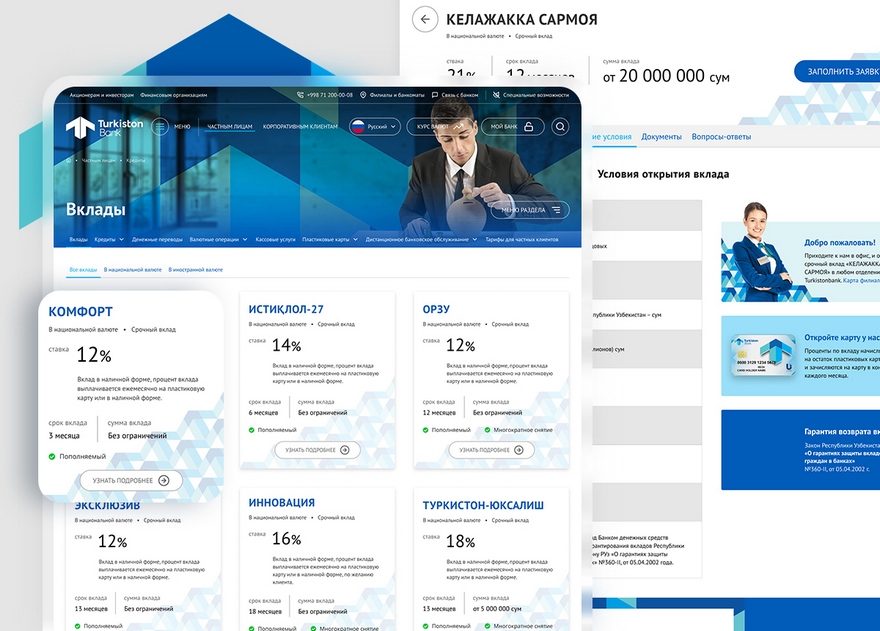Open Финансовым организациям link
This screenshot has width=880, height=631.
pos(173,95)
